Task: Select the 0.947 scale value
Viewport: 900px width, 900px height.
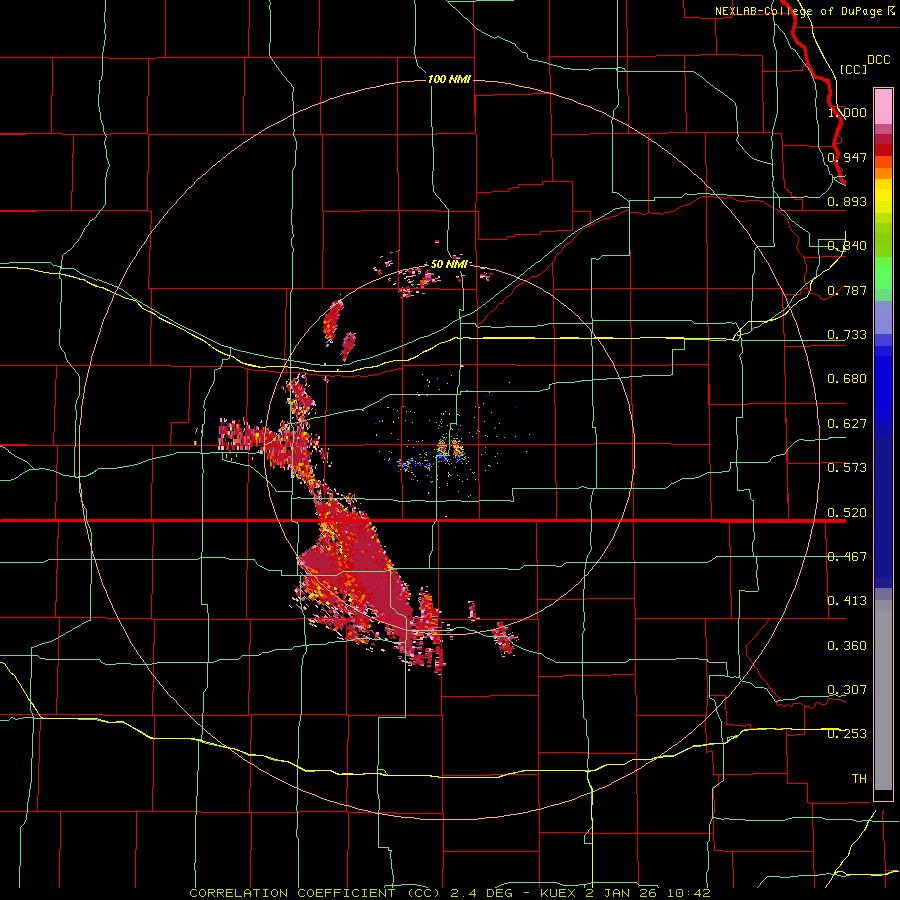Action: (847, 157)
